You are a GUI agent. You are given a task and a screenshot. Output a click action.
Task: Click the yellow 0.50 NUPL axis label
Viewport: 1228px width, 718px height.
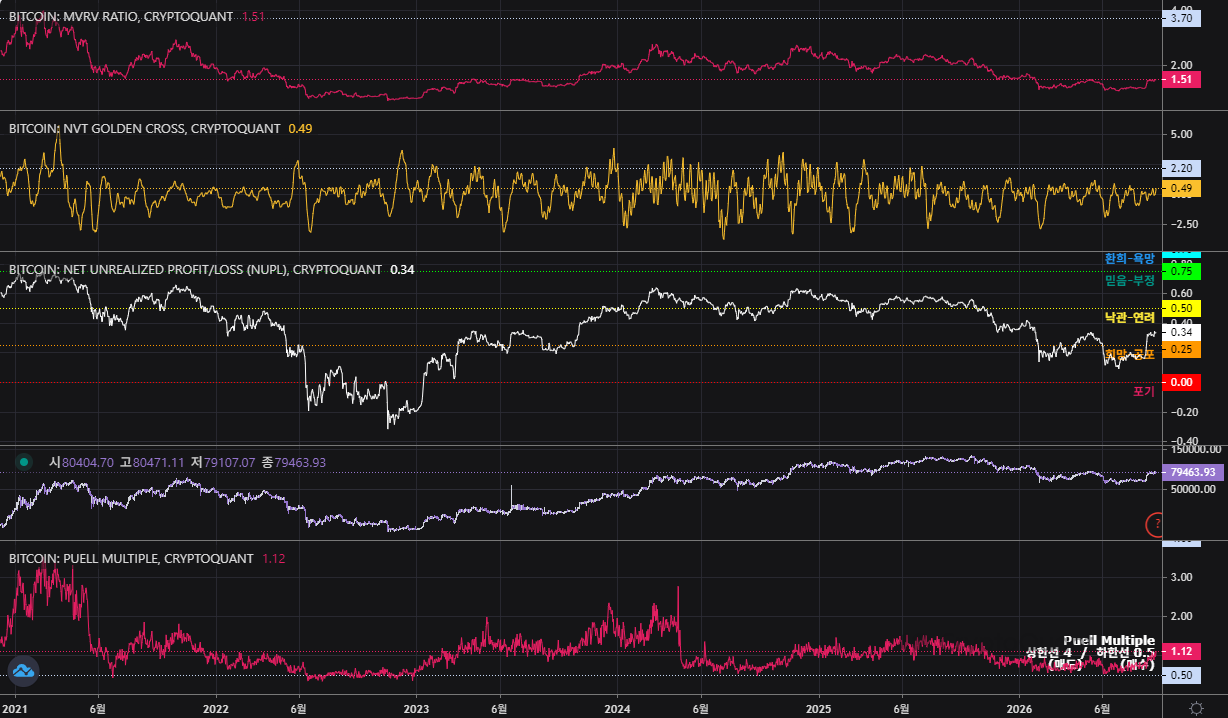[1181, 308]
